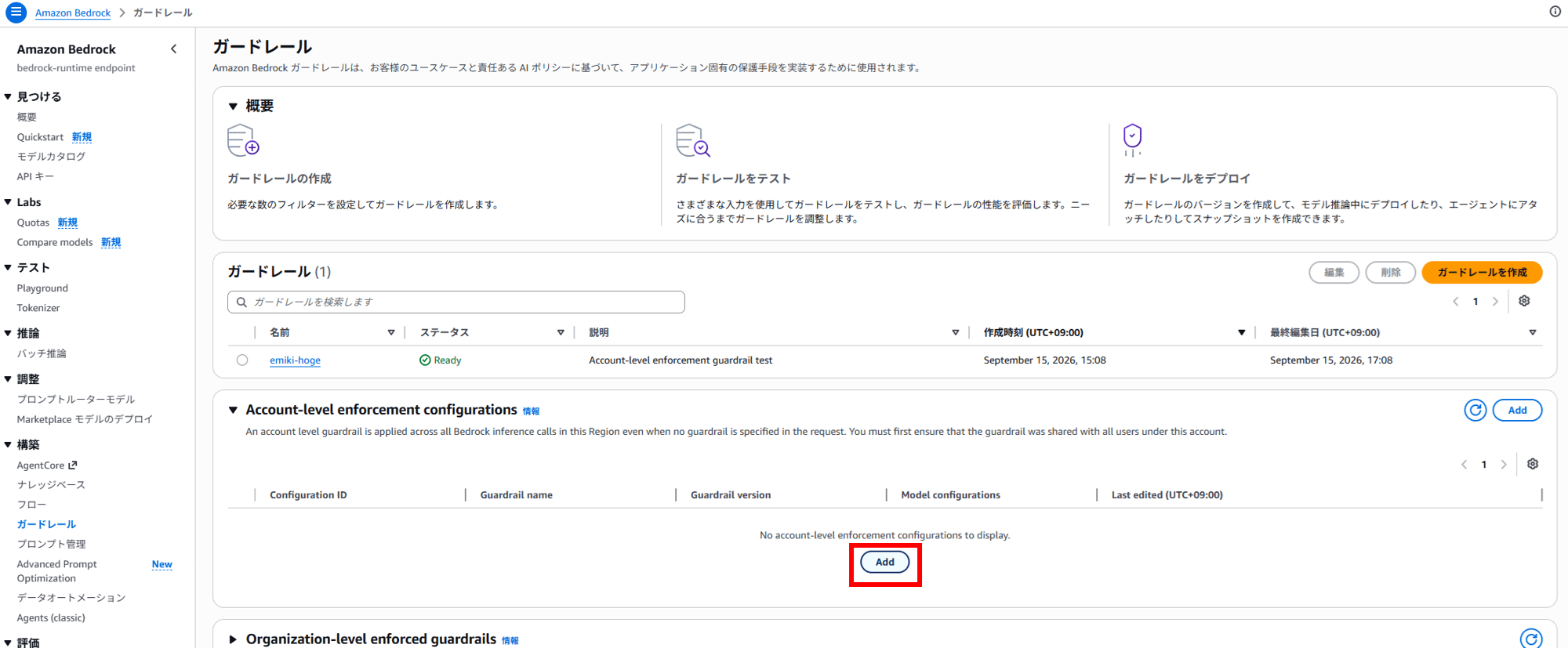Open Tokenizer in the sidebar
1568x648 pixels.
coord(38,308)
